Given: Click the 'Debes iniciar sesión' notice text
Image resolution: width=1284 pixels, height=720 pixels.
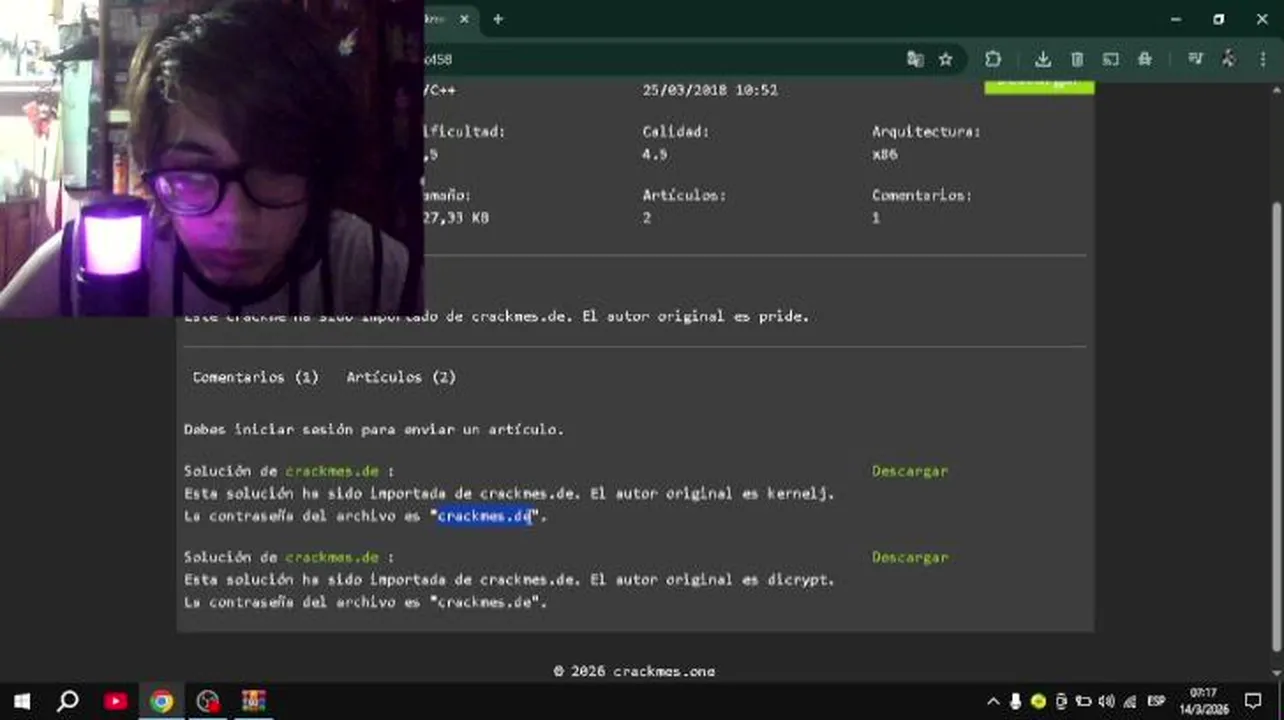Looking at the screenshot, I should (373, 429).
